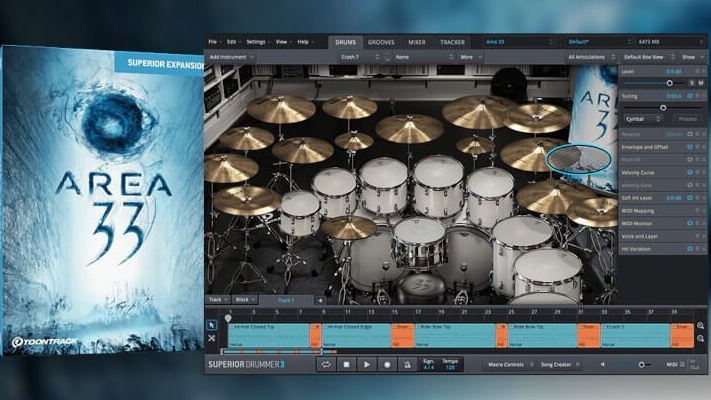Screen dimensions: 711x400
Task: Click the timeline zoom out magnifier
Action: [x=700, y=339]
